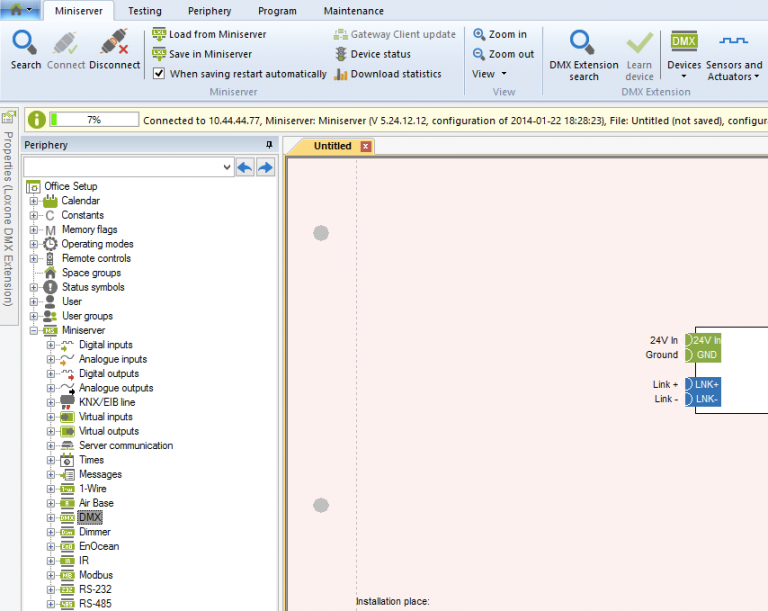Click Load from Miniserver

pyautogui.click(x=209, y=34)
